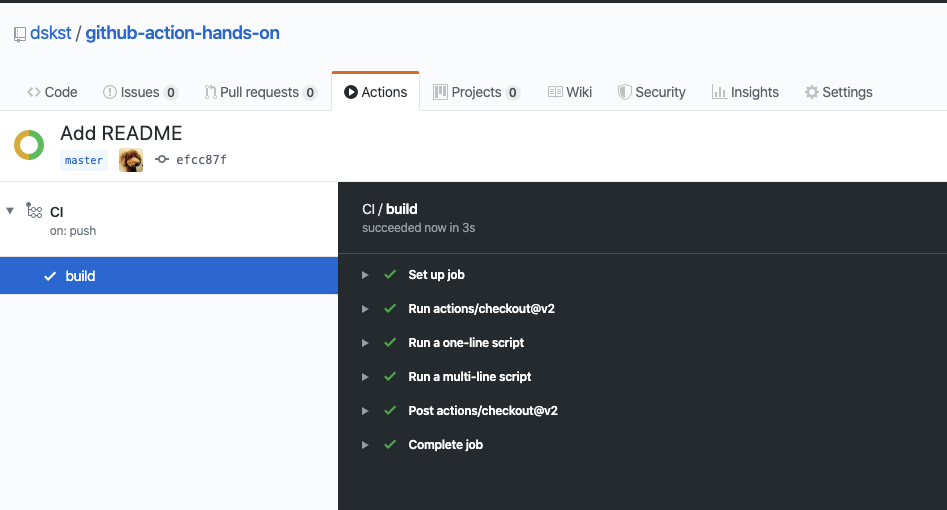947x510 pixels.
Task: Click green check on Post actions/checkout@v2
Action: click(x=390, y=410)
